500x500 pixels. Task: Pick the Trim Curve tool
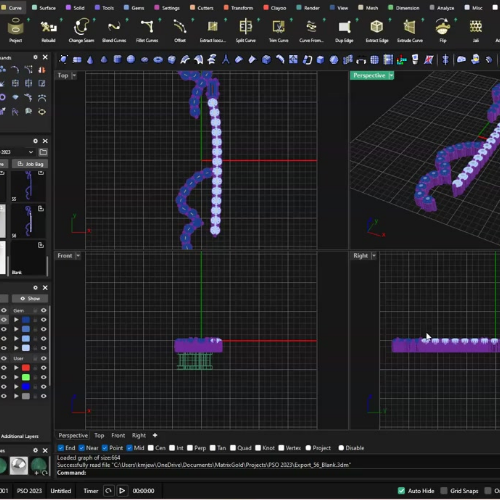tap(278, 30)
